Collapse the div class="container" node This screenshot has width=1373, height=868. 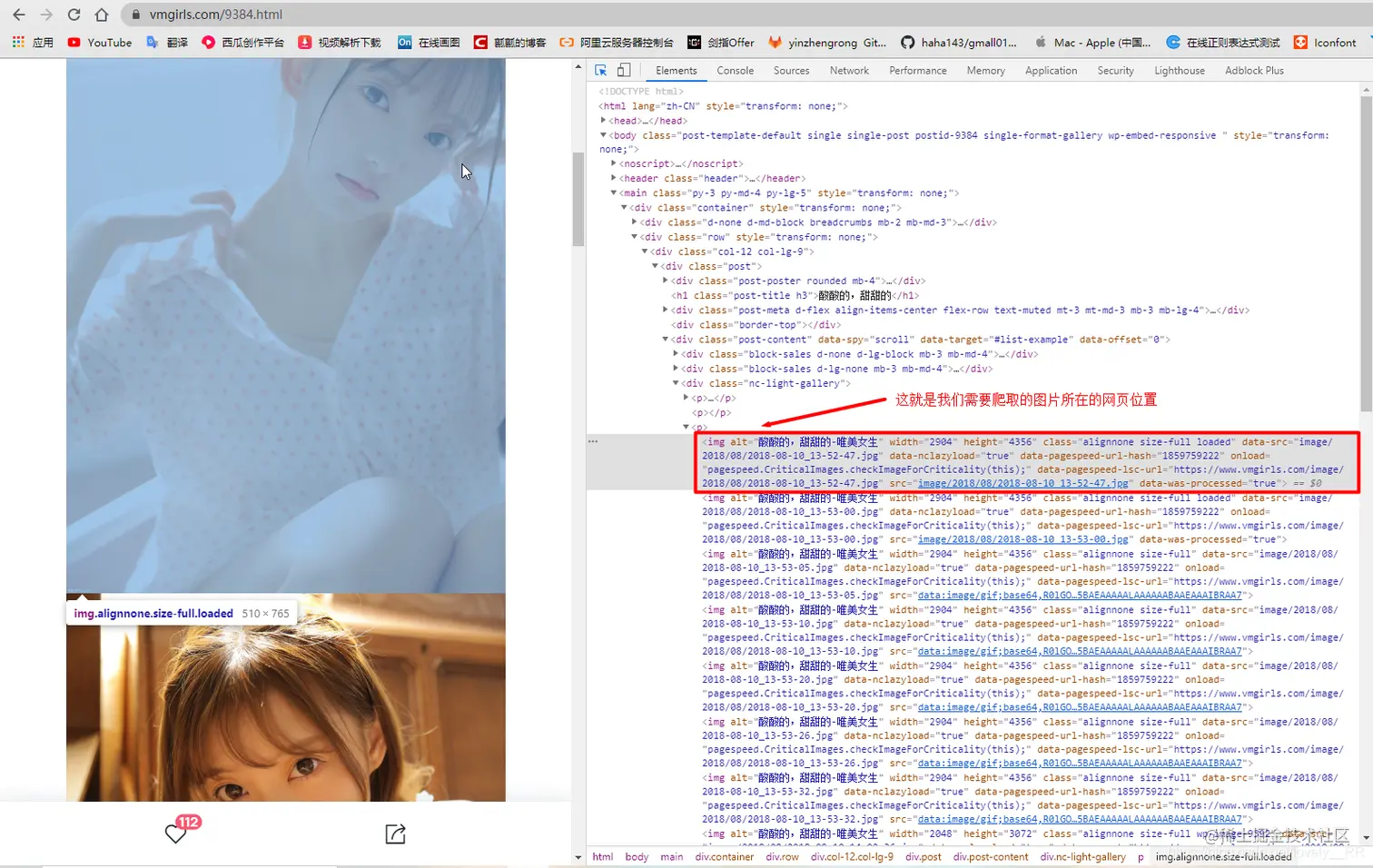[624, 207]
